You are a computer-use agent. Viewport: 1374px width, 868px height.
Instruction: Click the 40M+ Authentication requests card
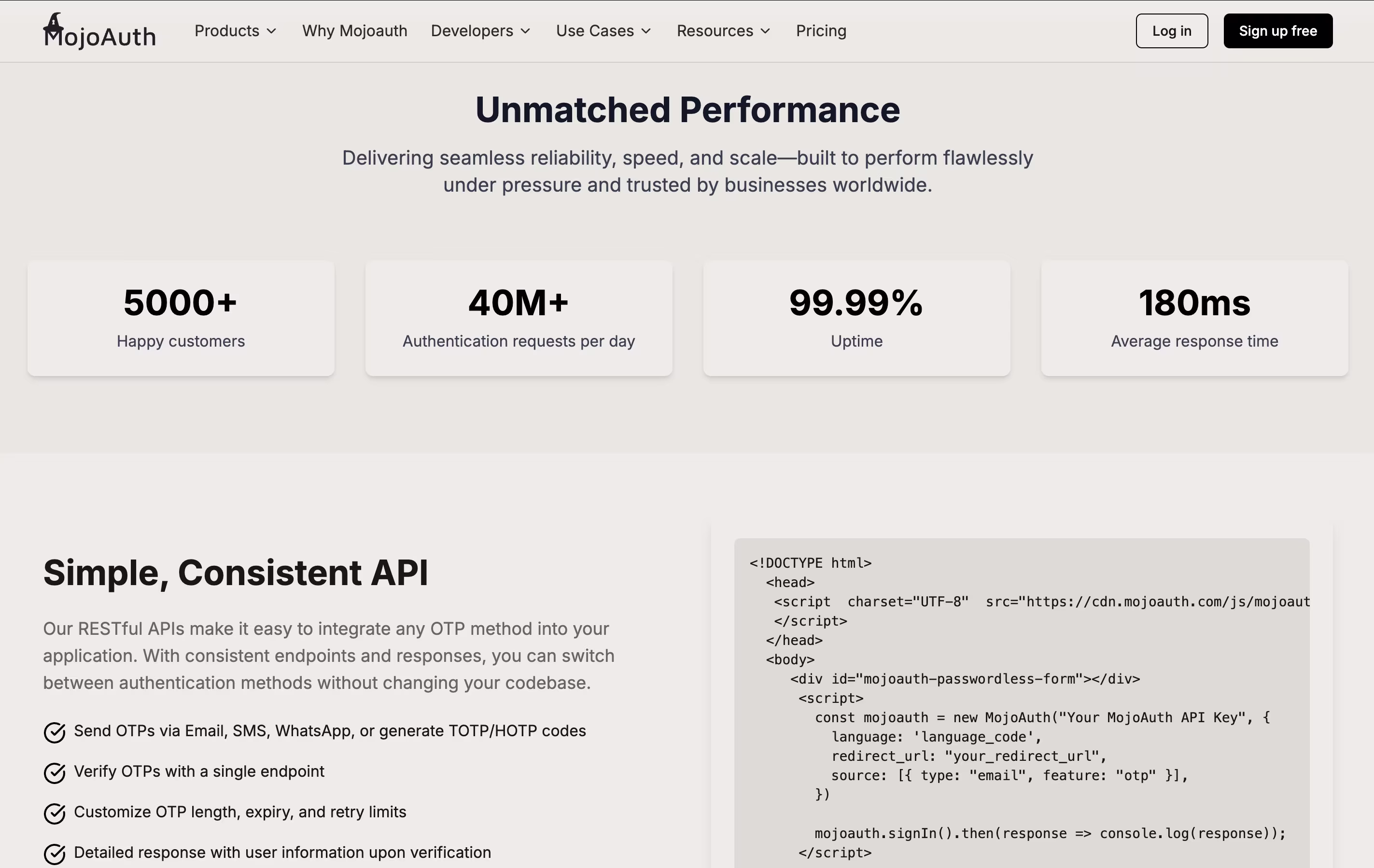click(x=519, y=318)
